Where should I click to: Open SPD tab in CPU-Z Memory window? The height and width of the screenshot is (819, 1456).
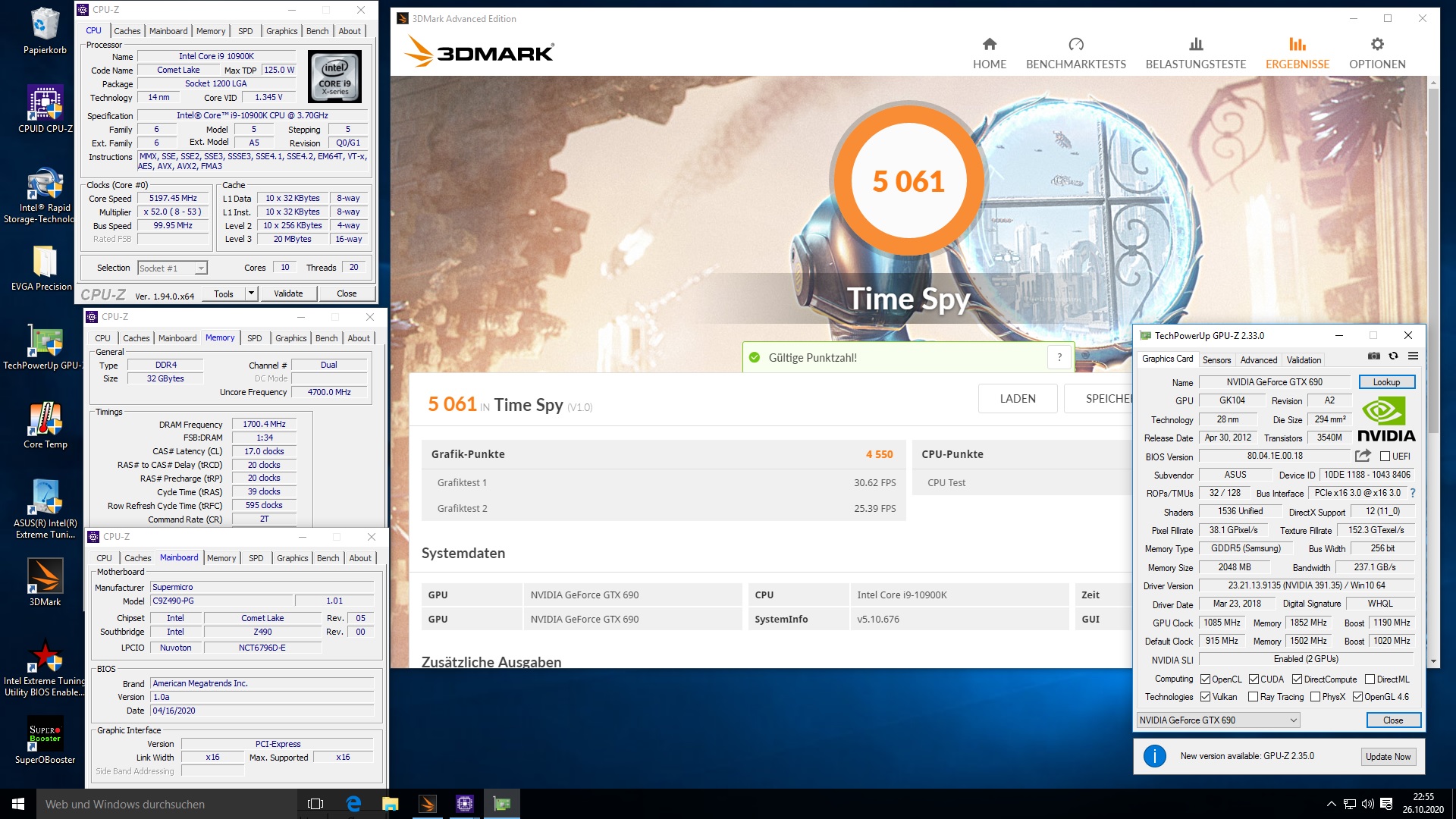click(x=254, y=338)
